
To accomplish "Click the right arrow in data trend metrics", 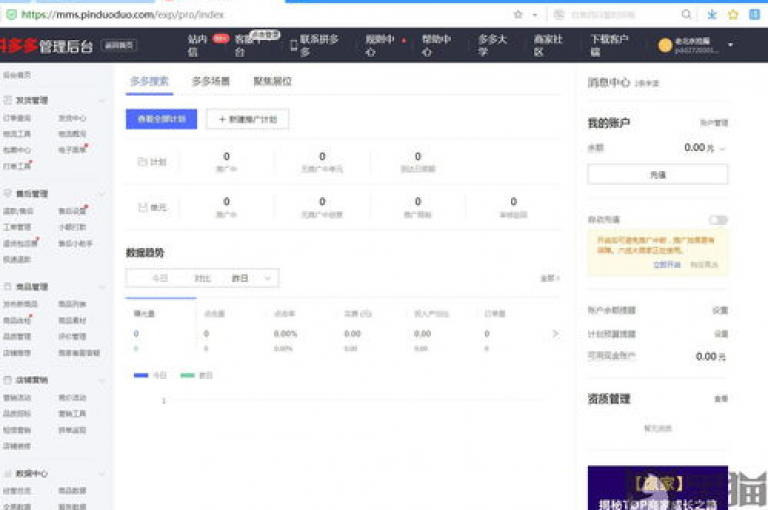I will [x=555, y=334].
